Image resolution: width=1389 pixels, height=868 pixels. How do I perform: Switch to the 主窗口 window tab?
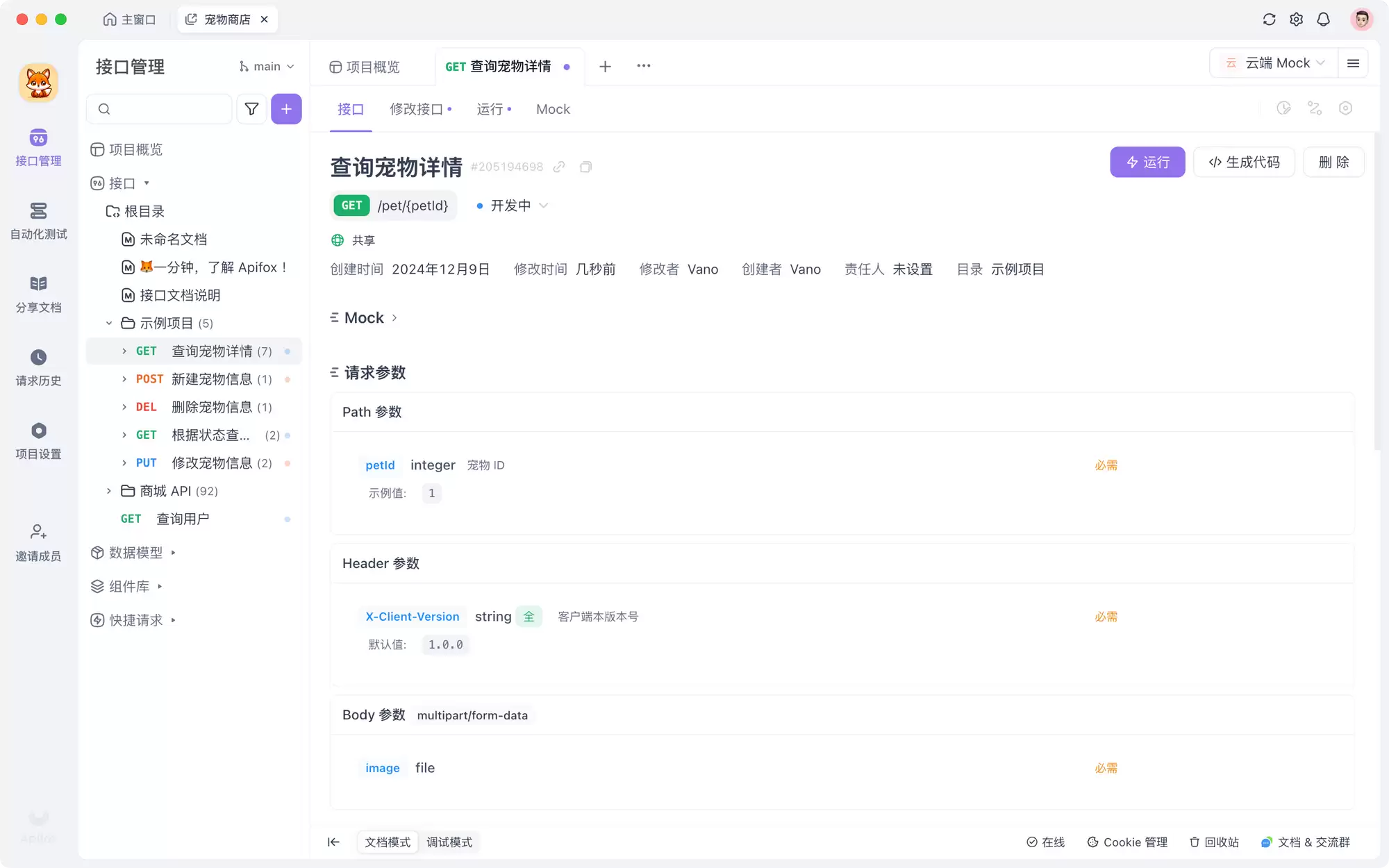129,19
